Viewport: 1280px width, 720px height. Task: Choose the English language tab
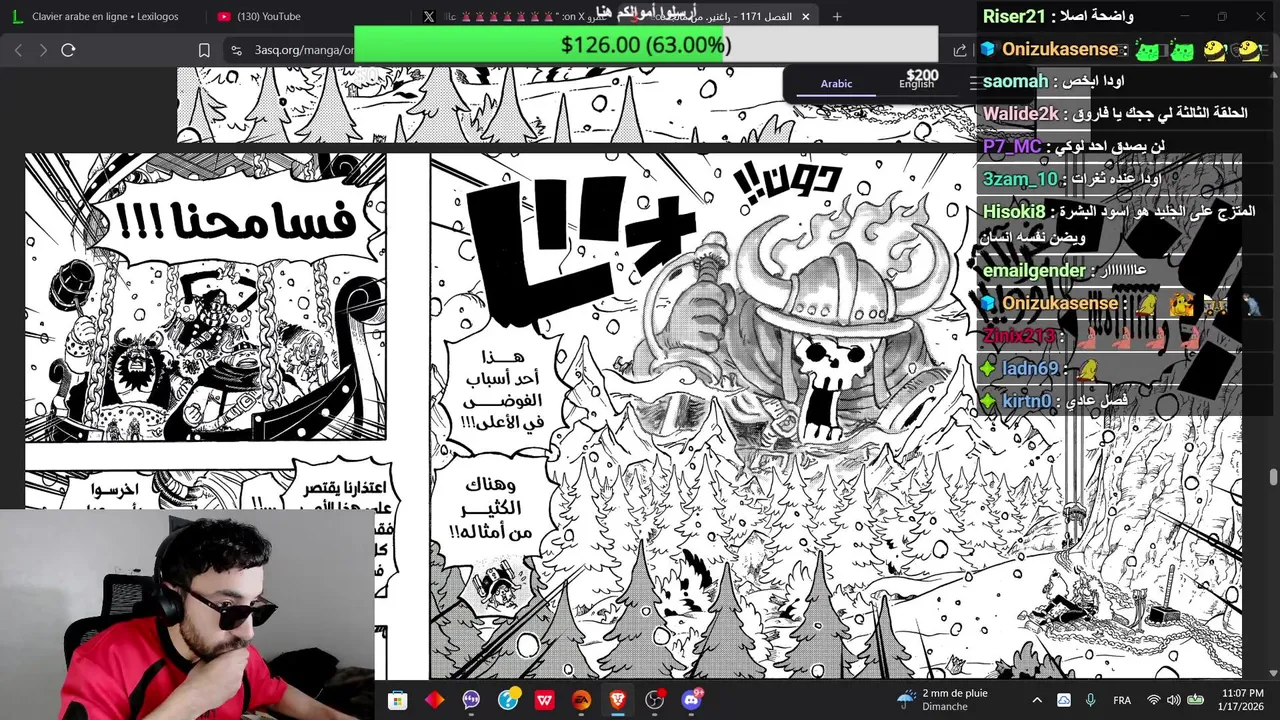click(916, 84)
